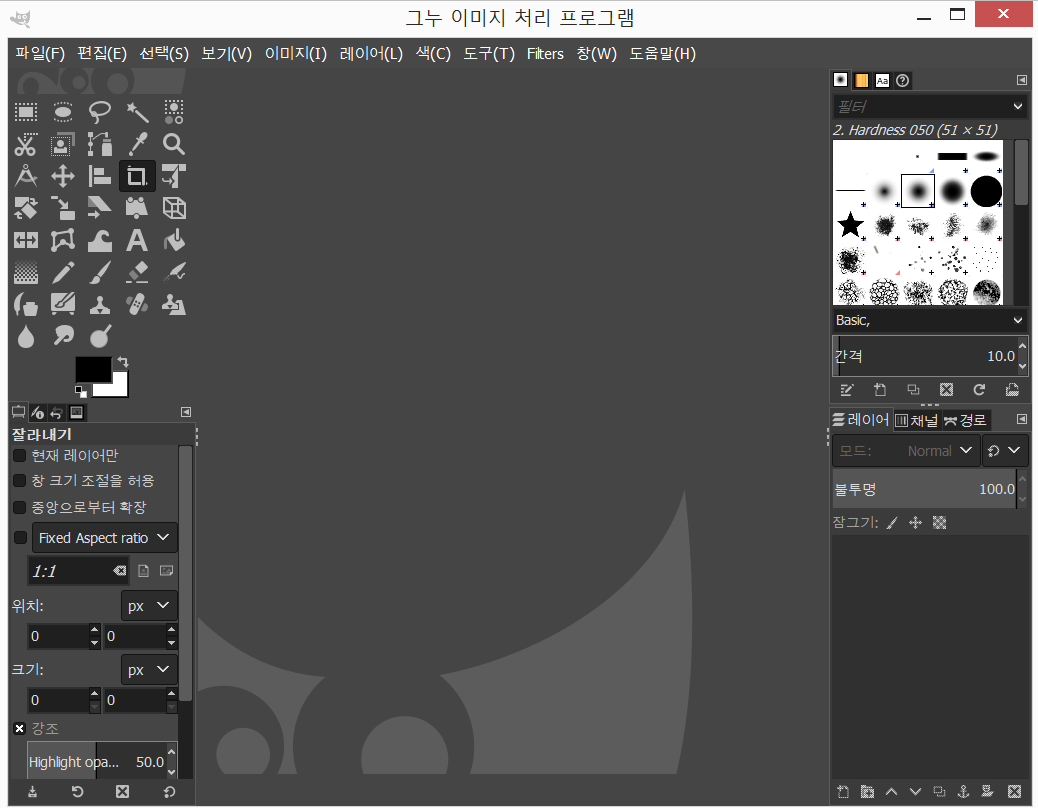Select the highlighted Crop tool
Image resolution: width=1038 pixels, height=808 pixels.
137,176
